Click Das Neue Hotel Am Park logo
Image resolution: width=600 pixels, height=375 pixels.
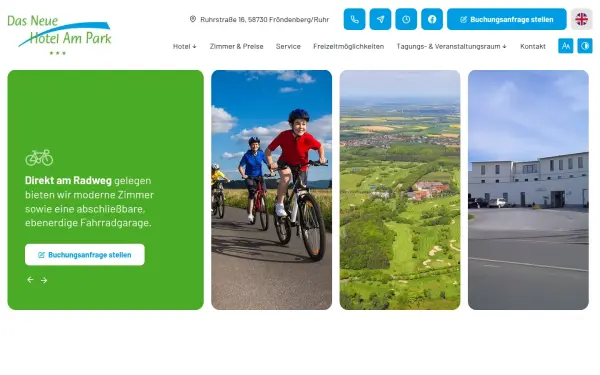tap(59, 35)
